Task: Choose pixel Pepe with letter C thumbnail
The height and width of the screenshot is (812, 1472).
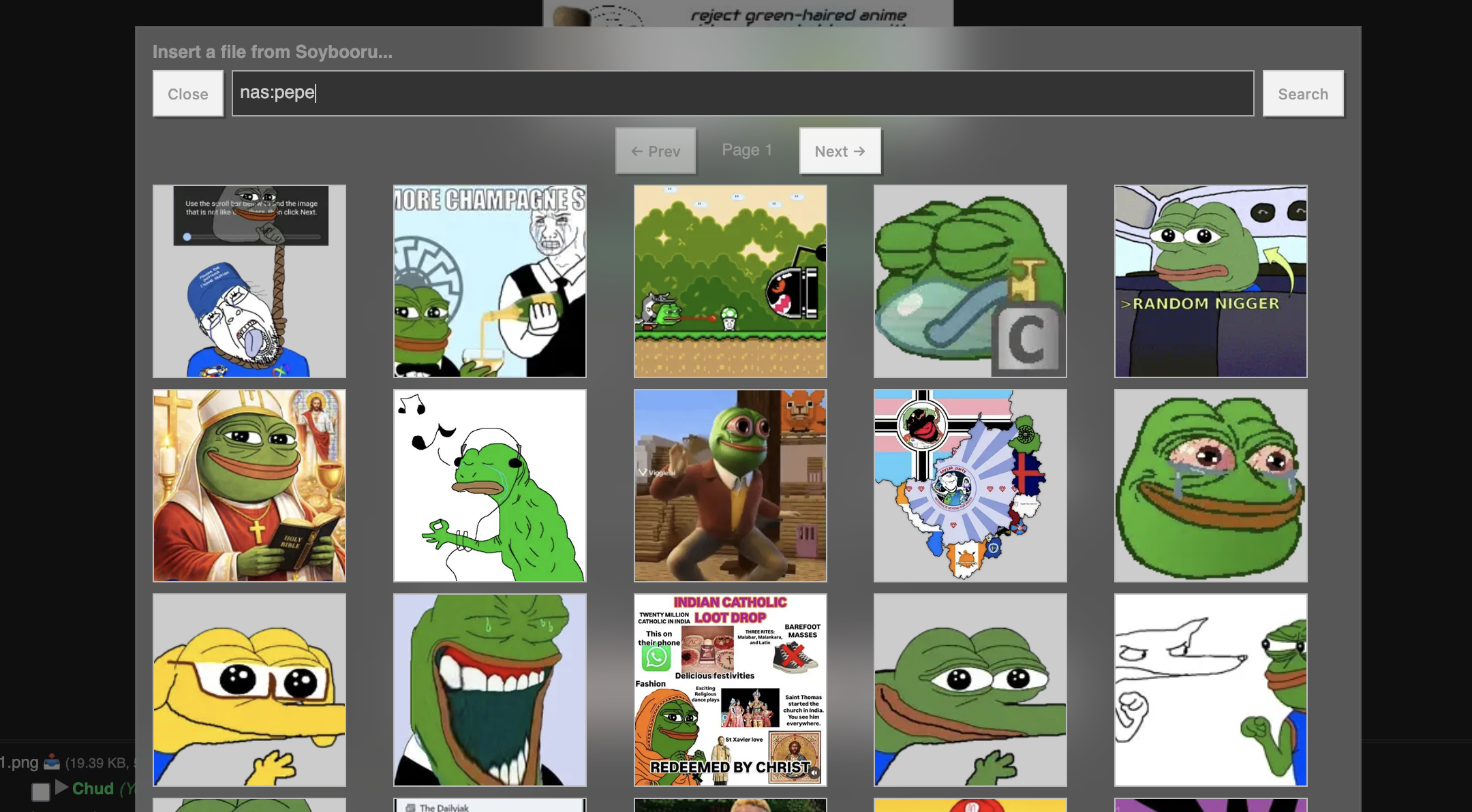Action: tap(970, 281)
